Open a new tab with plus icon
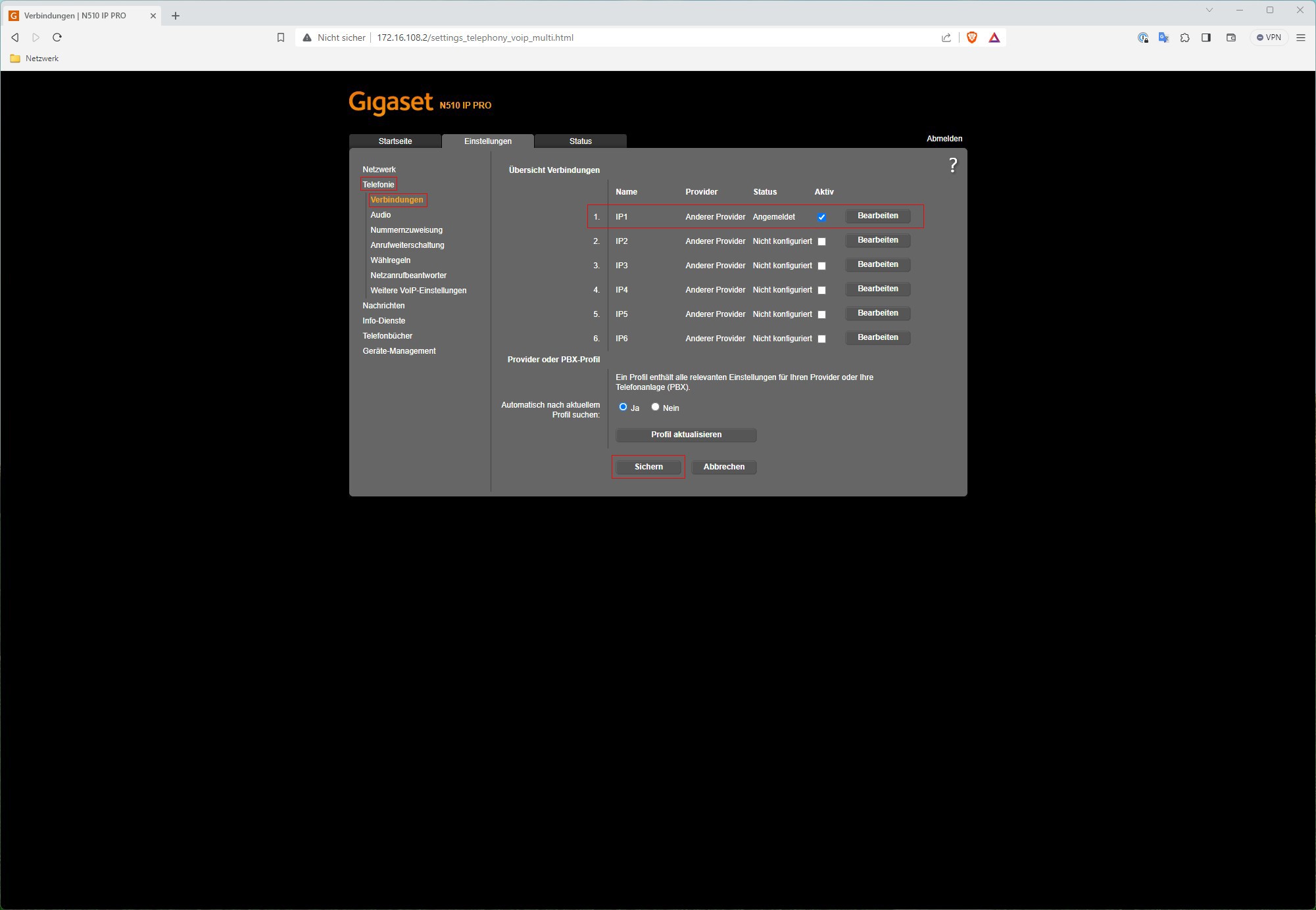Image resolution: width=1316 pixels, height=910 pixels. pos(176,16)
